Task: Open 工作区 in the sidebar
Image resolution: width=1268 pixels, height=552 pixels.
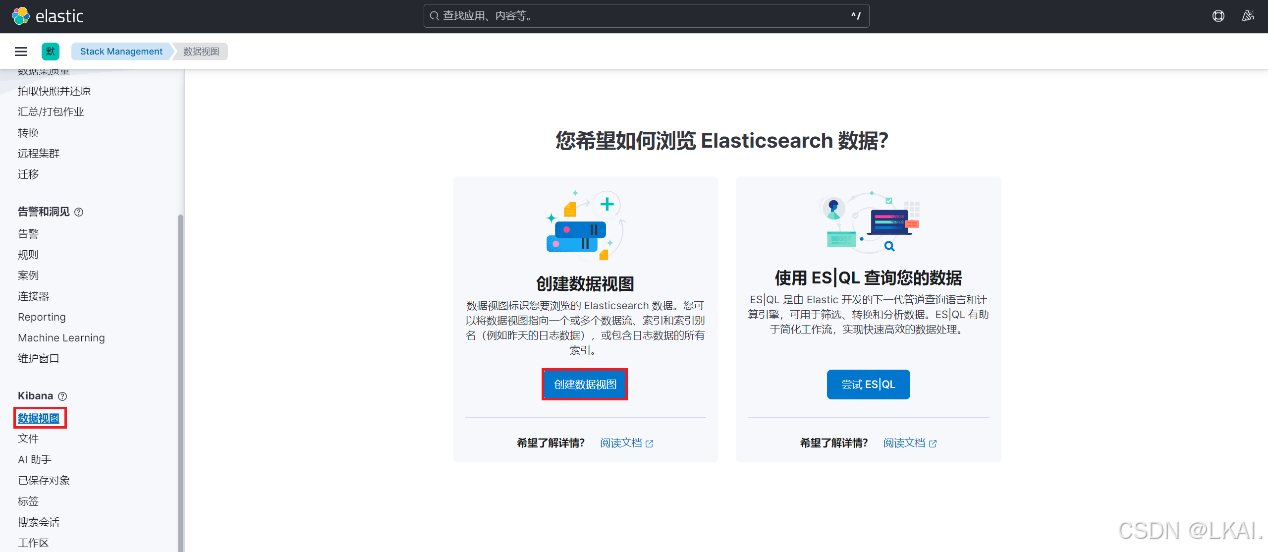Action: 33,543
